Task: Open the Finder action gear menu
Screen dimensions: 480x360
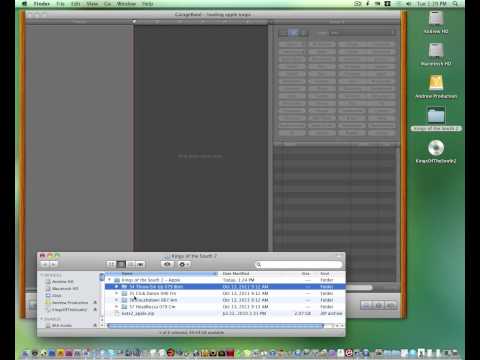Action: click(x=183, y=264)
